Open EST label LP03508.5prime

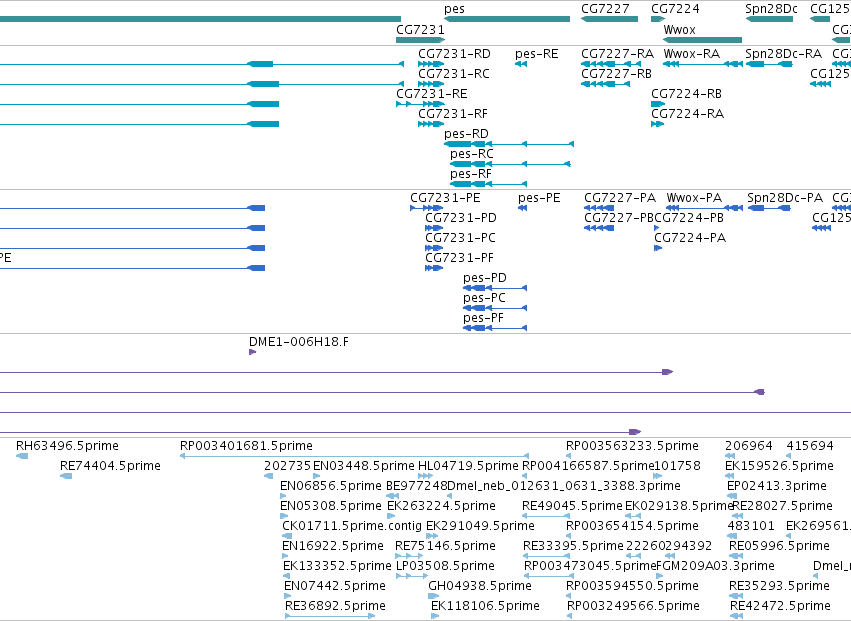point(446,567)
